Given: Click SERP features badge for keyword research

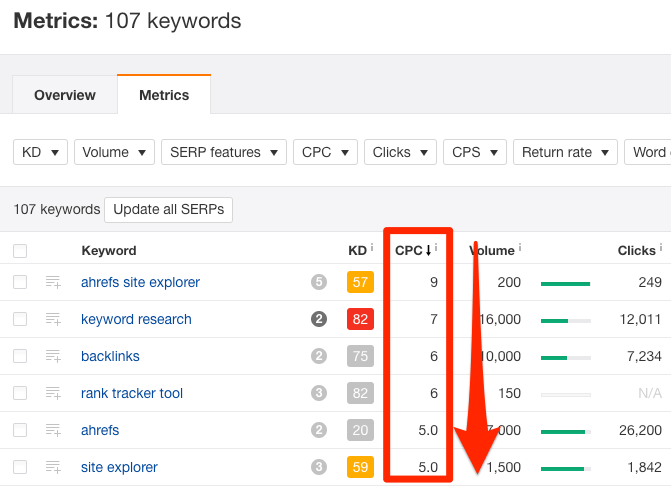Looking at the screenshot, I should pos(319,319).
